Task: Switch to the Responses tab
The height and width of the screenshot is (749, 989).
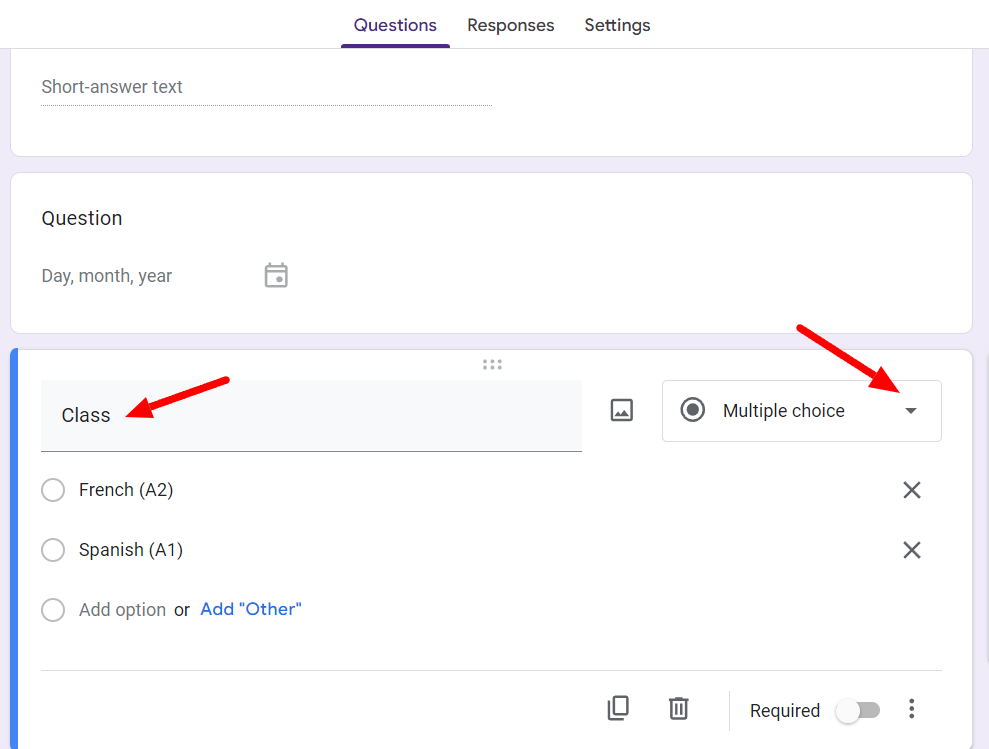Action: pos(510,25)
